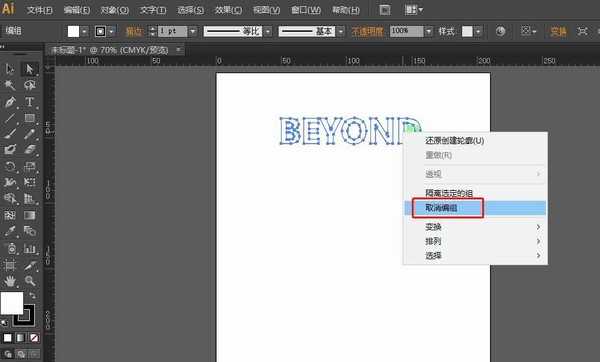The image size is (600, 362).
Task: Select the Line Segment tool
Action: click(x=10, y=118)
